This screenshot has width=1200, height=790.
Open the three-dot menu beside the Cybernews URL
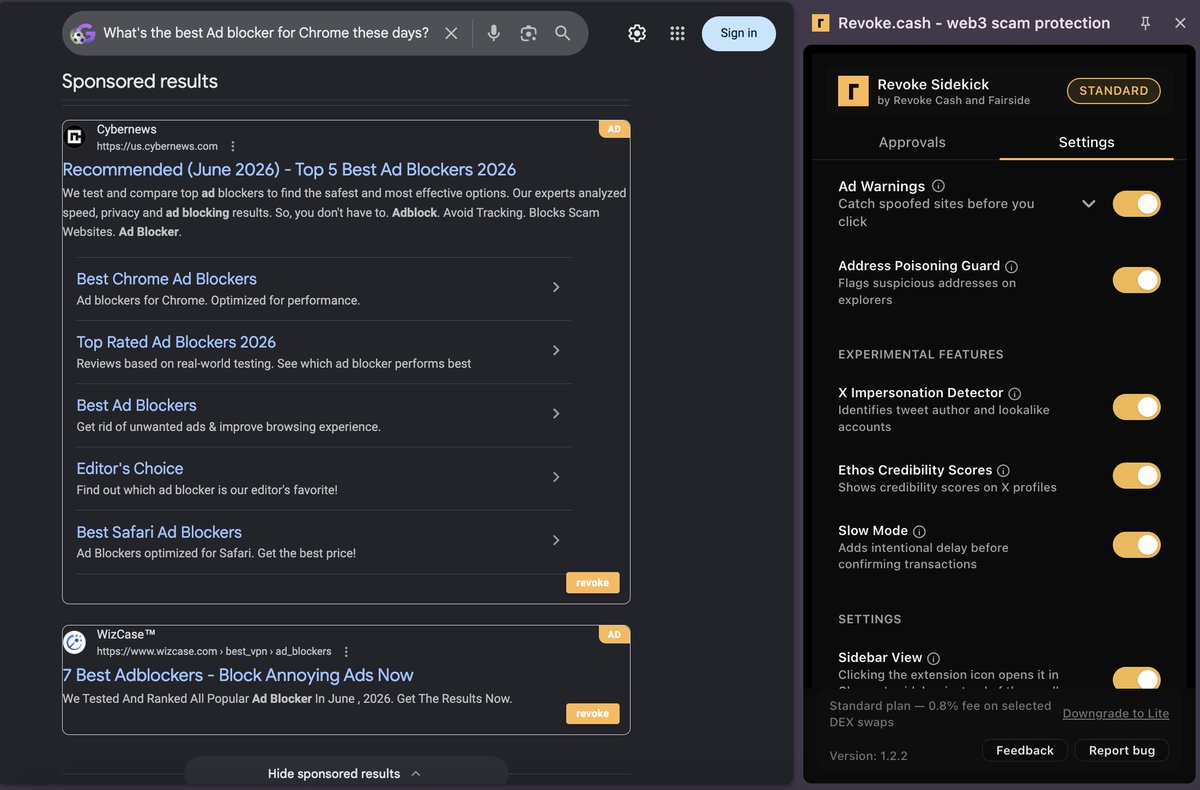click(233, 146)
